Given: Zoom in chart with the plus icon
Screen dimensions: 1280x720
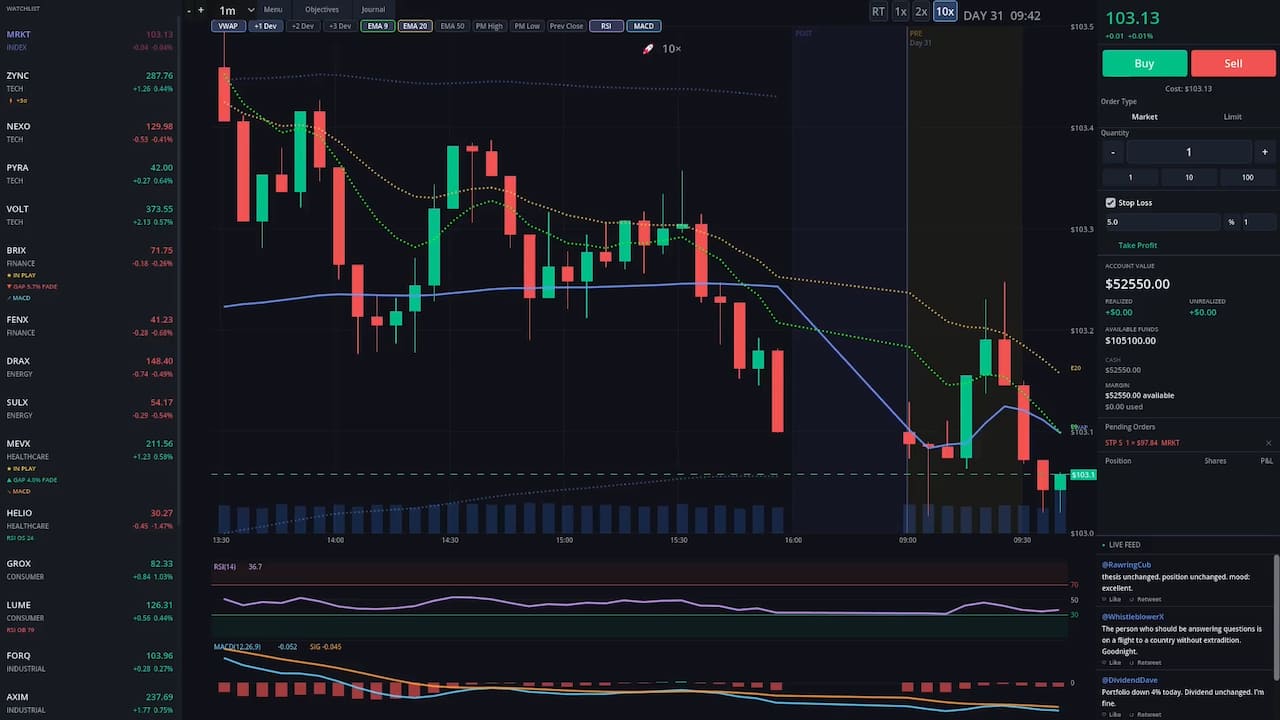Looking at the screenshot, I should point(201,10).
